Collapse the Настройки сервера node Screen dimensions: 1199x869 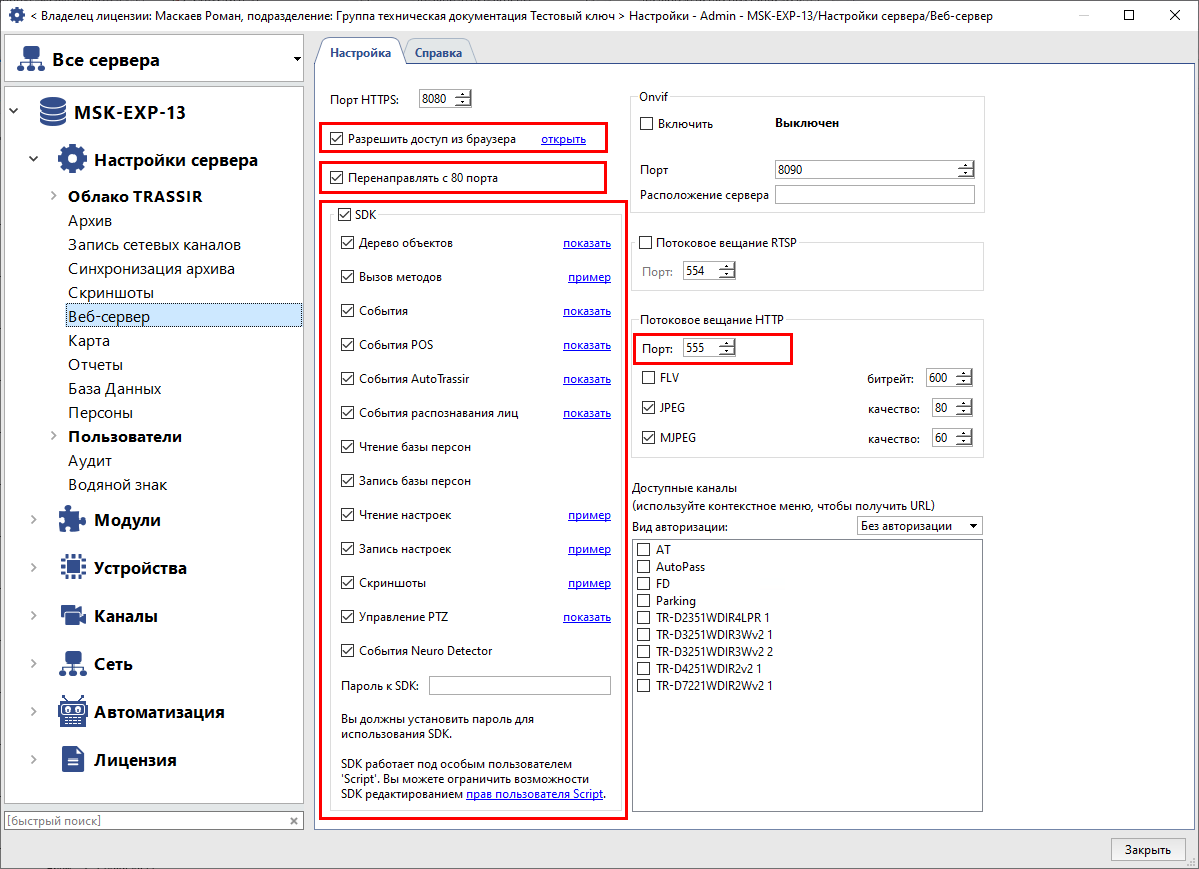tap(34, 159)
